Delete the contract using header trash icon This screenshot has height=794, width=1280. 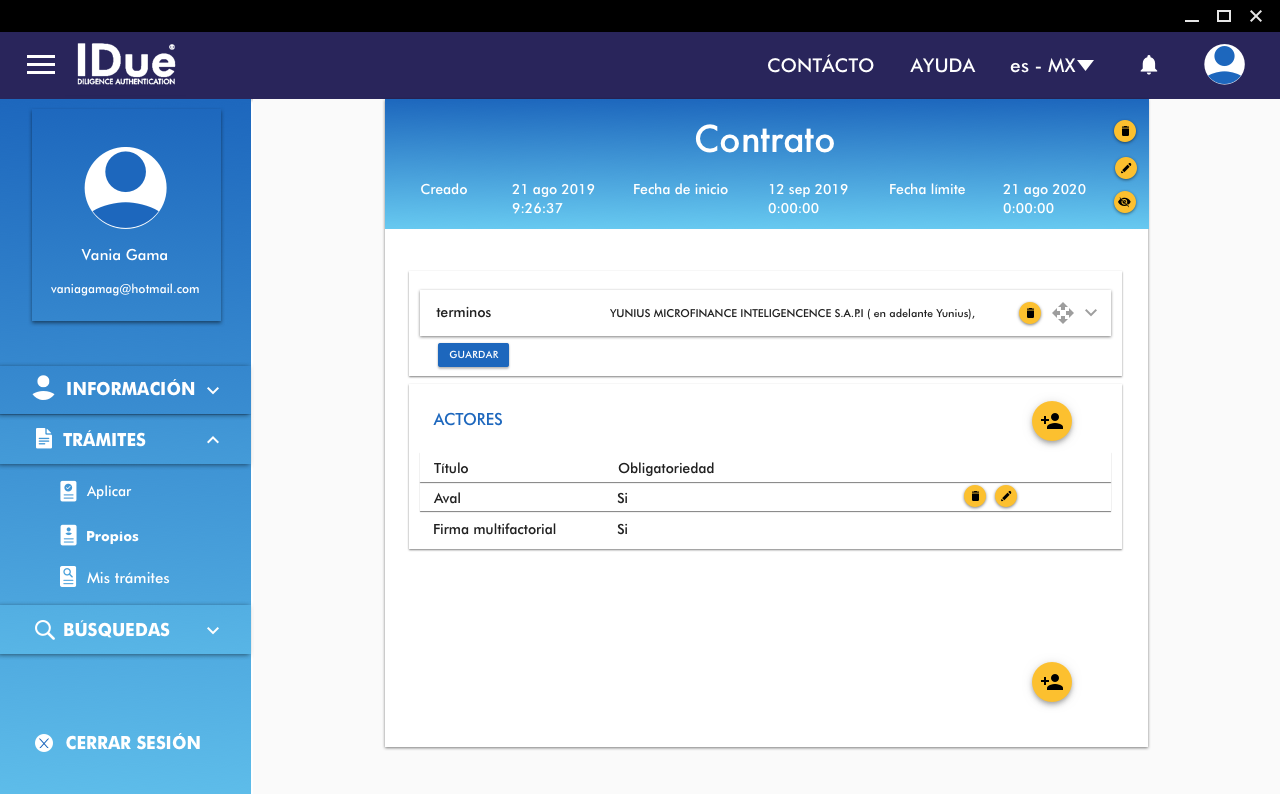point(1125,131)
